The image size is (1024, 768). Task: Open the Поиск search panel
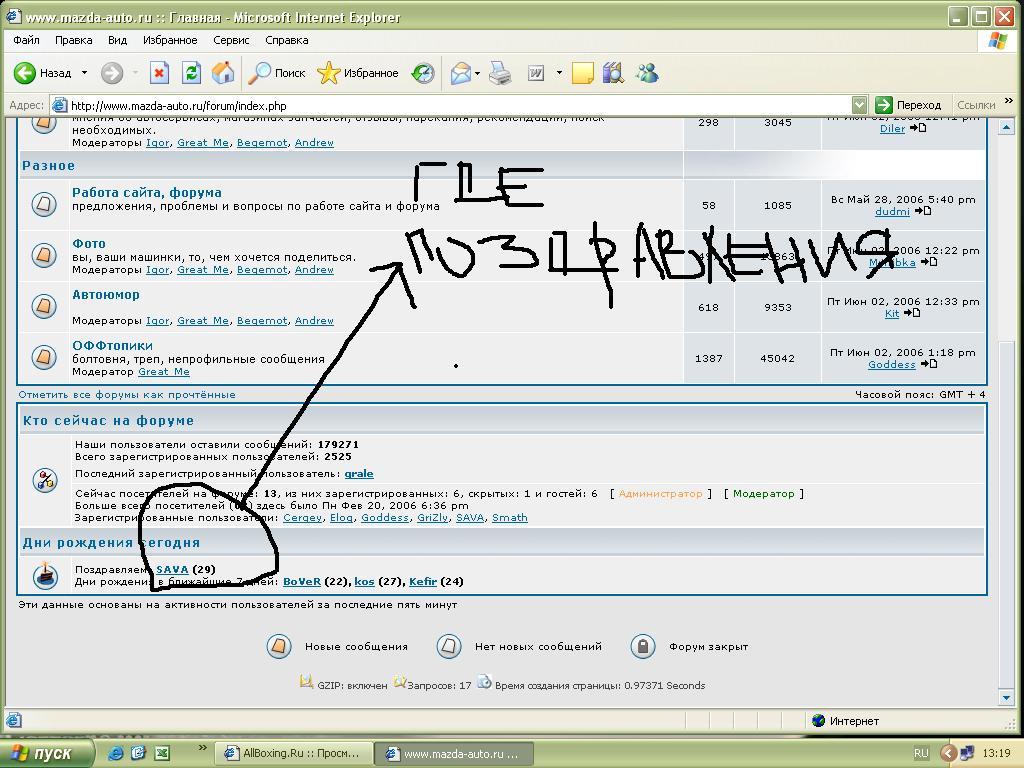pos(277,73)
